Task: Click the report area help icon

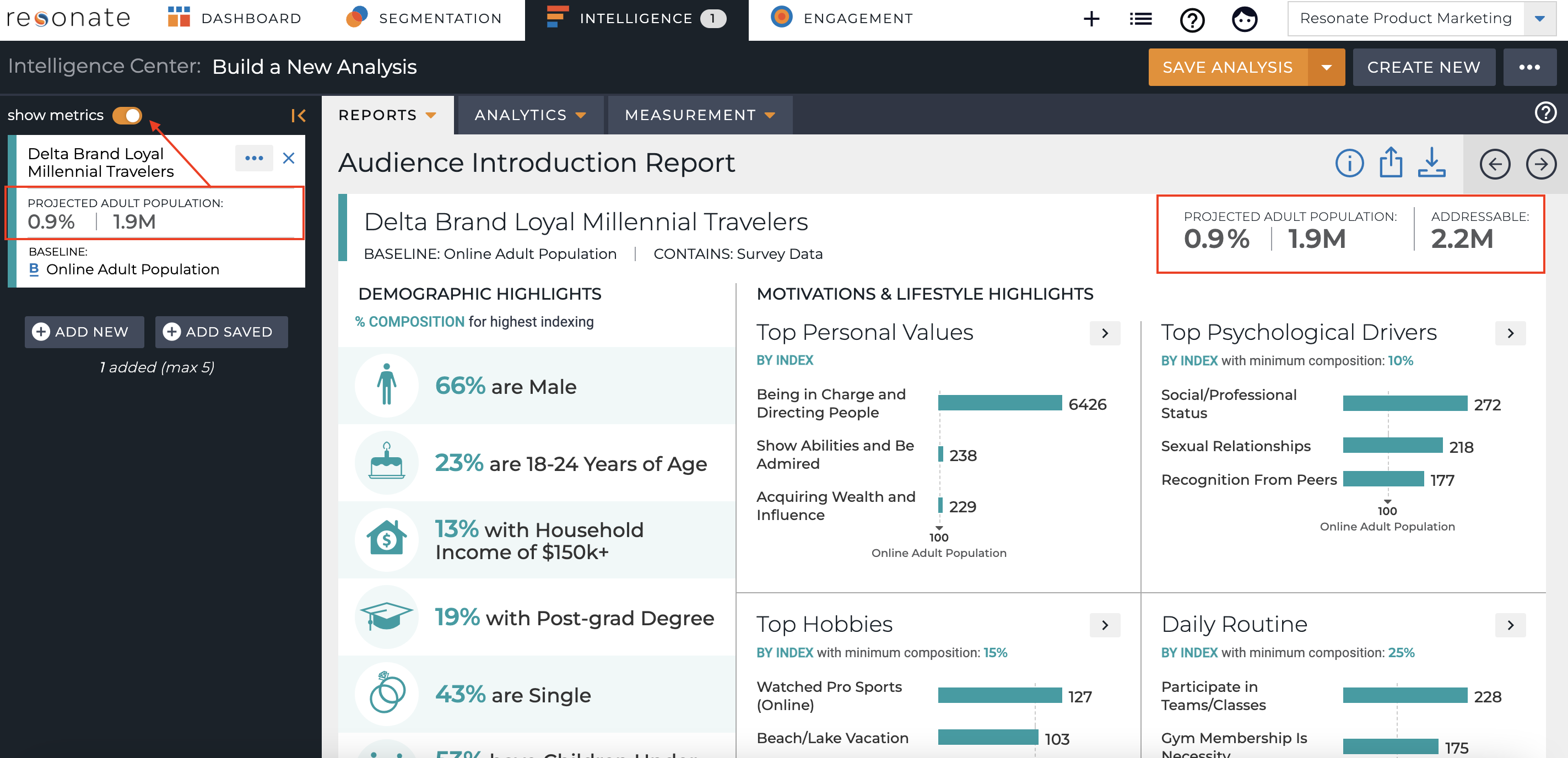Action: click(1545, 112)
